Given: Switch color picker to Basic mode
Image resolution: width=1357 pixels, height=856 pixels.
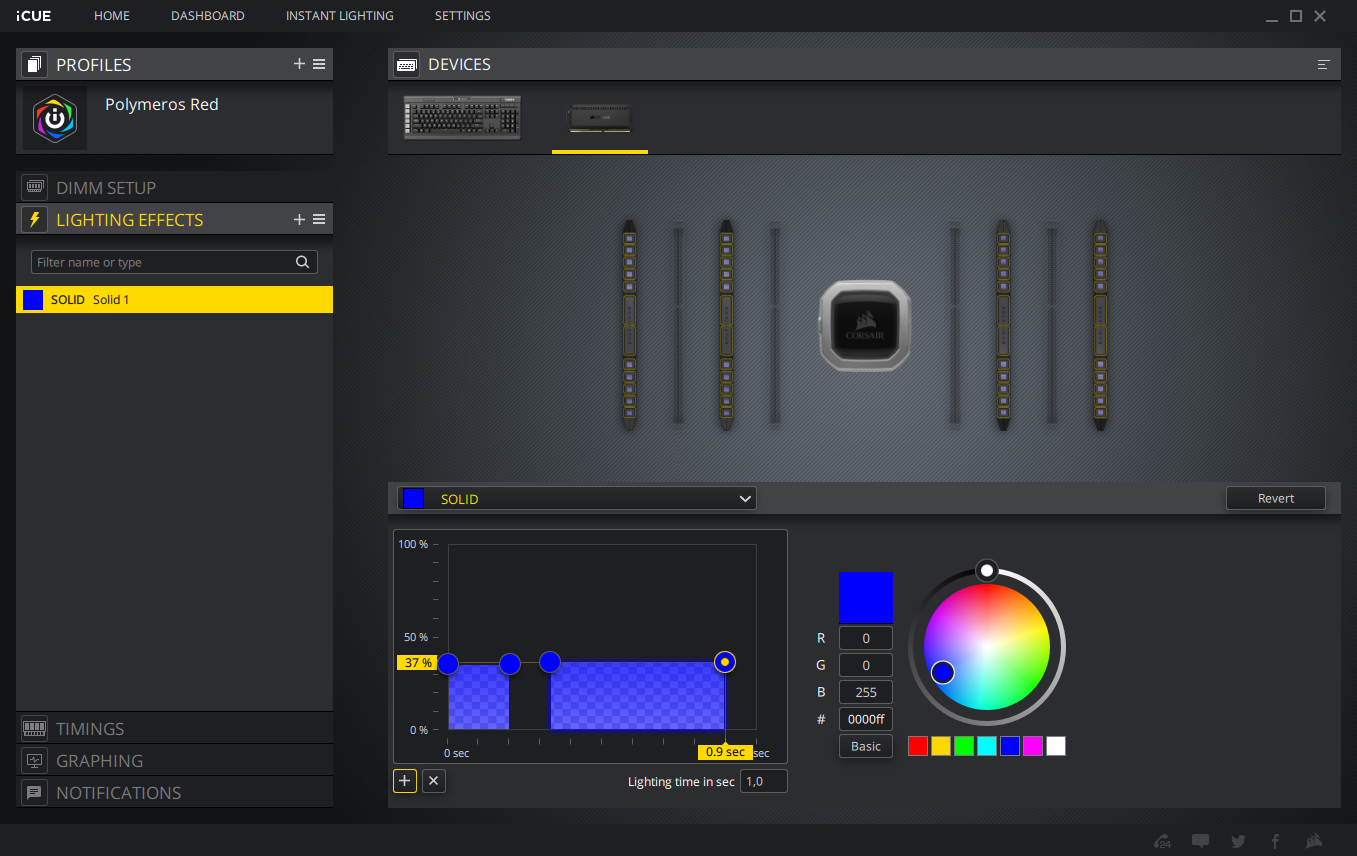Looking at the screenshot, I should [865, 746].
